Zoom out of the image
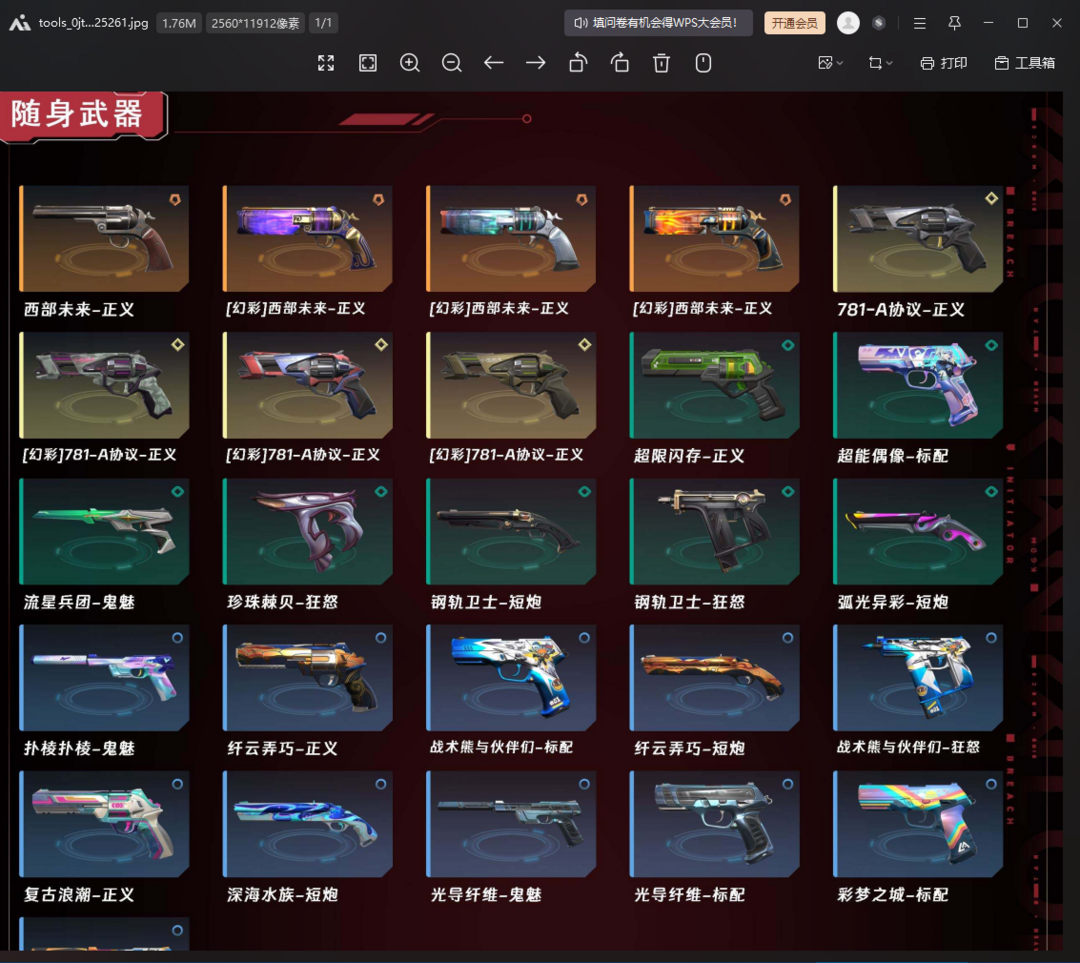Image resolution: width=1080 pixels, height=963 pixels. pyautogui.click(x=452, y=63)
